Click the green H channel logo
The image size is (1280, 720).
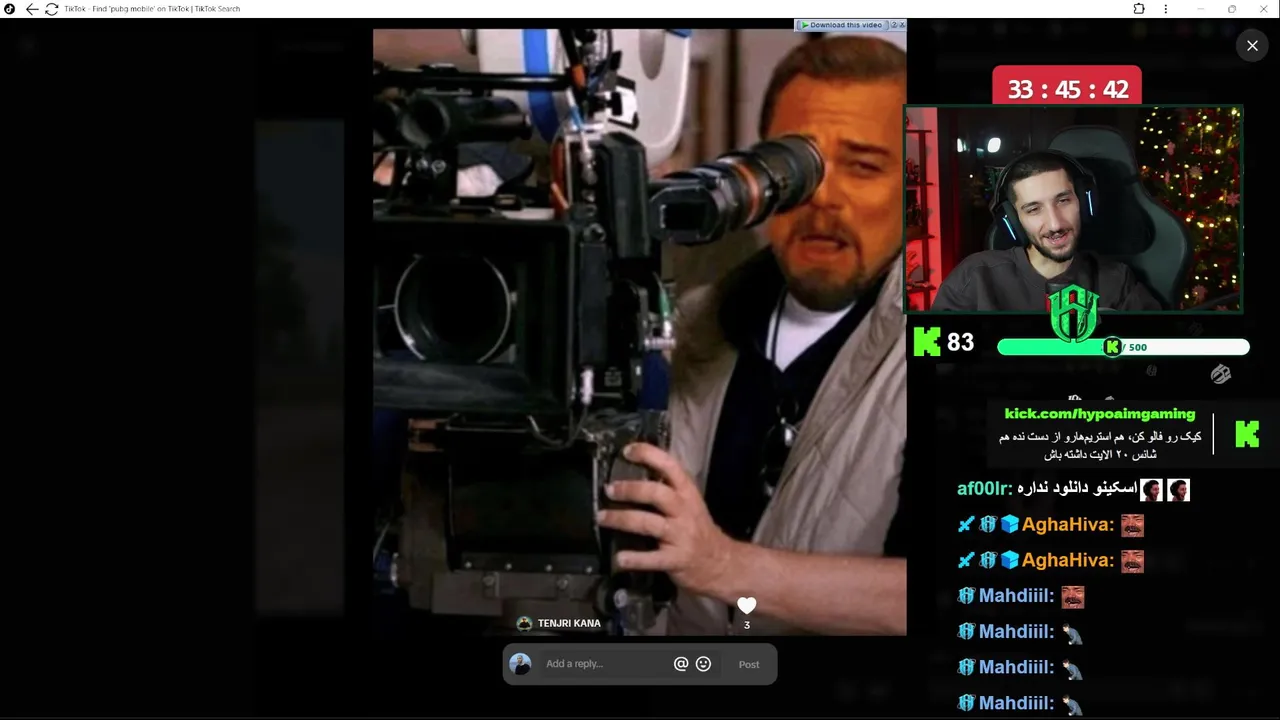(1074, 312)
